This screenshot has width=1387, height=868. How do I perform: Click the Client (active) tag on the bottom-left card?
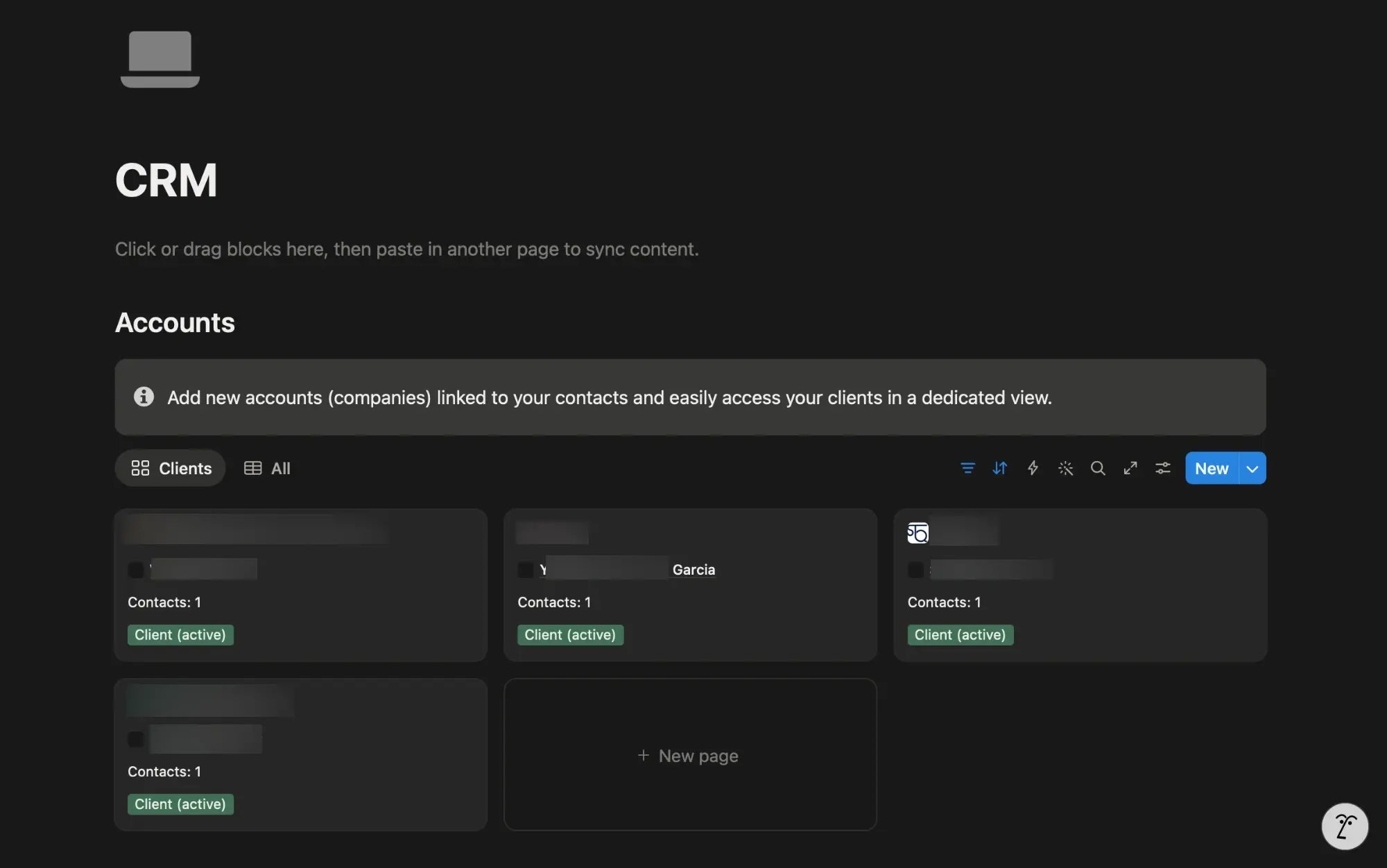click(180, 804)
